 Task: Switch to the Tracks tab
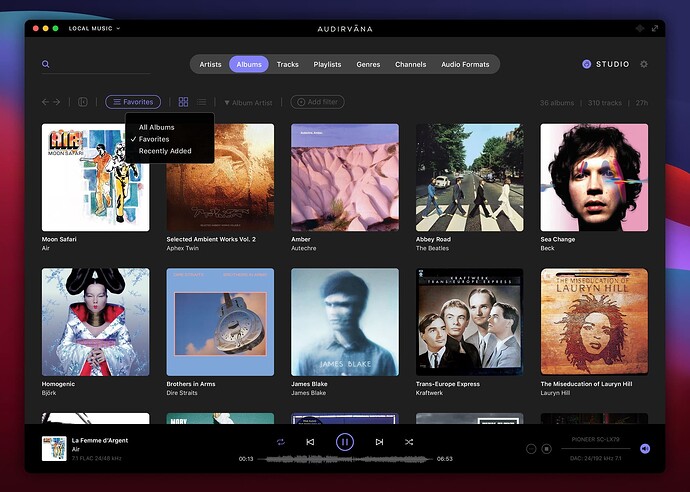point(288,64)
